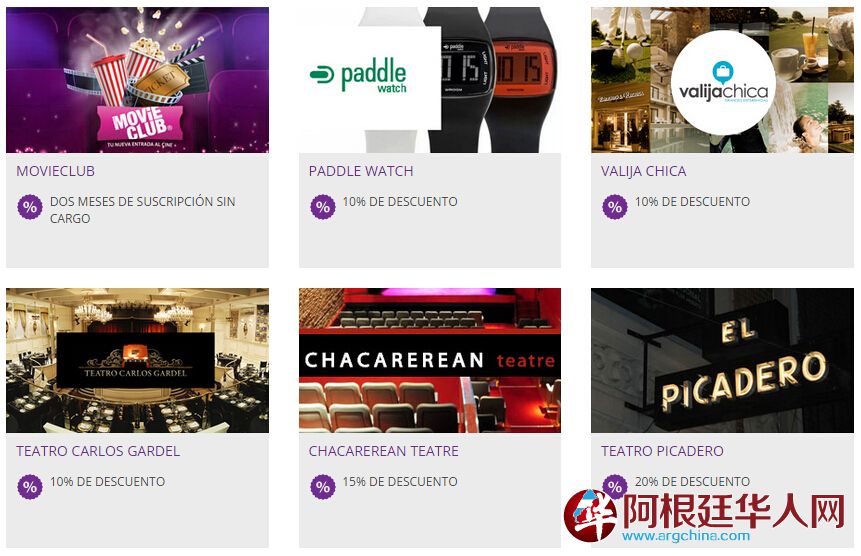
Task: Select the TEATRO PICADERO title link
Action: click(x=662, y=451)
